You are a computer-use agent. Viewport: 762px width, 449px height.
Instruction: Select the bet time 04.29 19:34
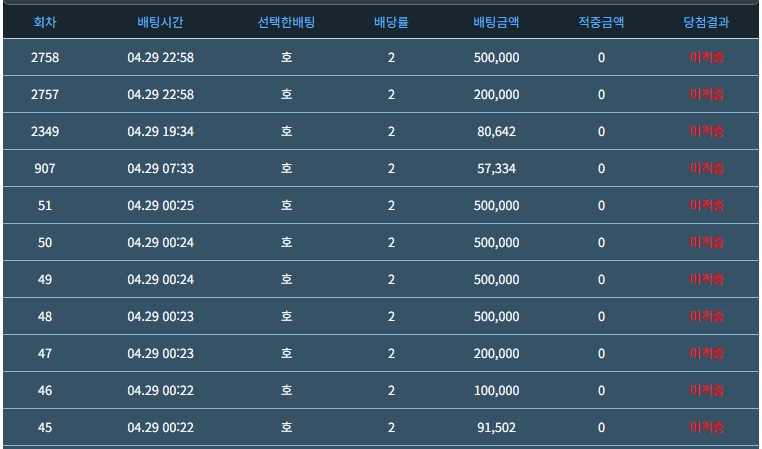(160, 132)
